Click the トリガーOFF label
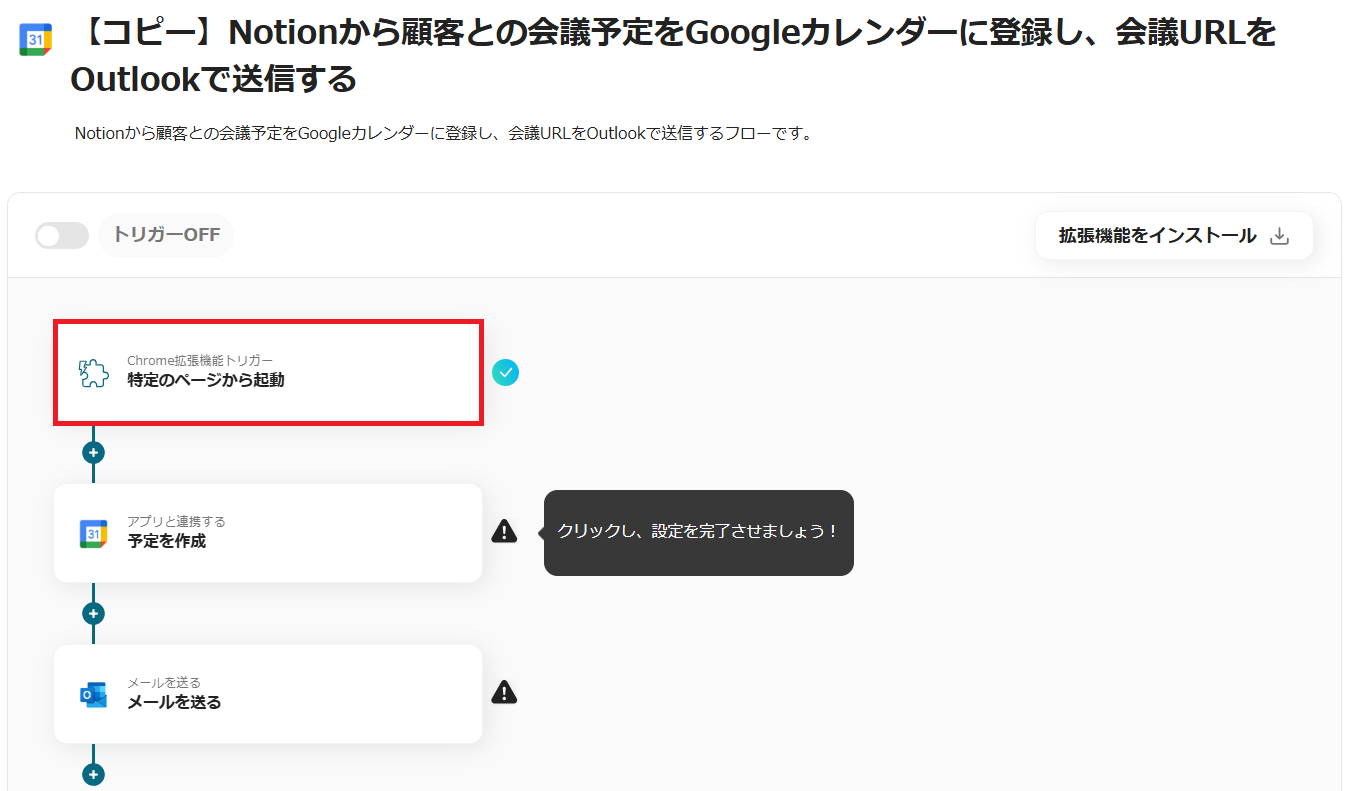 pyautogui.click(x=166, y=236)
